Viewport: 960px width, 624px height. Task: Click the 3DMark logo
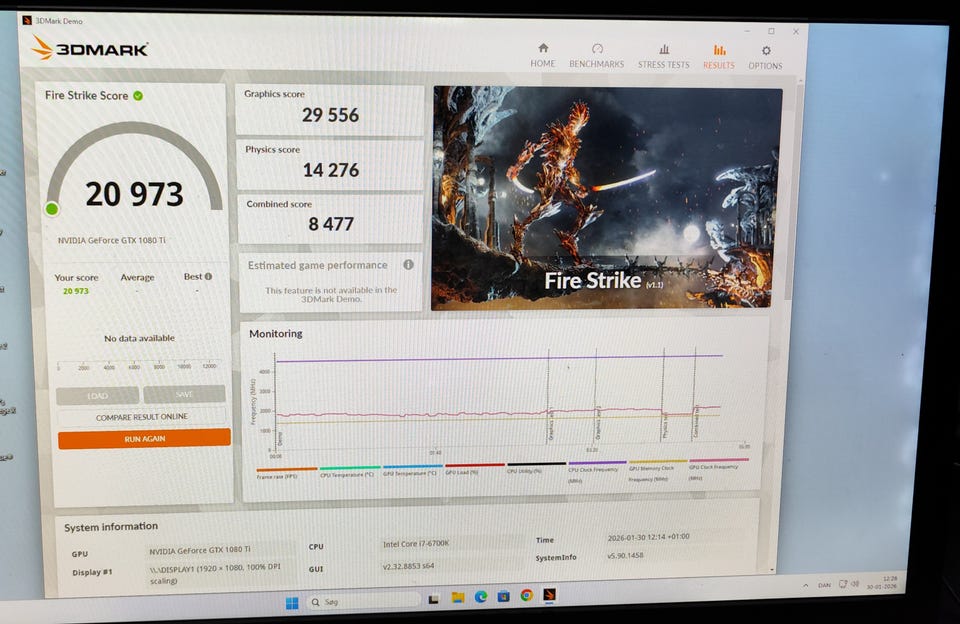click(89, 48)
